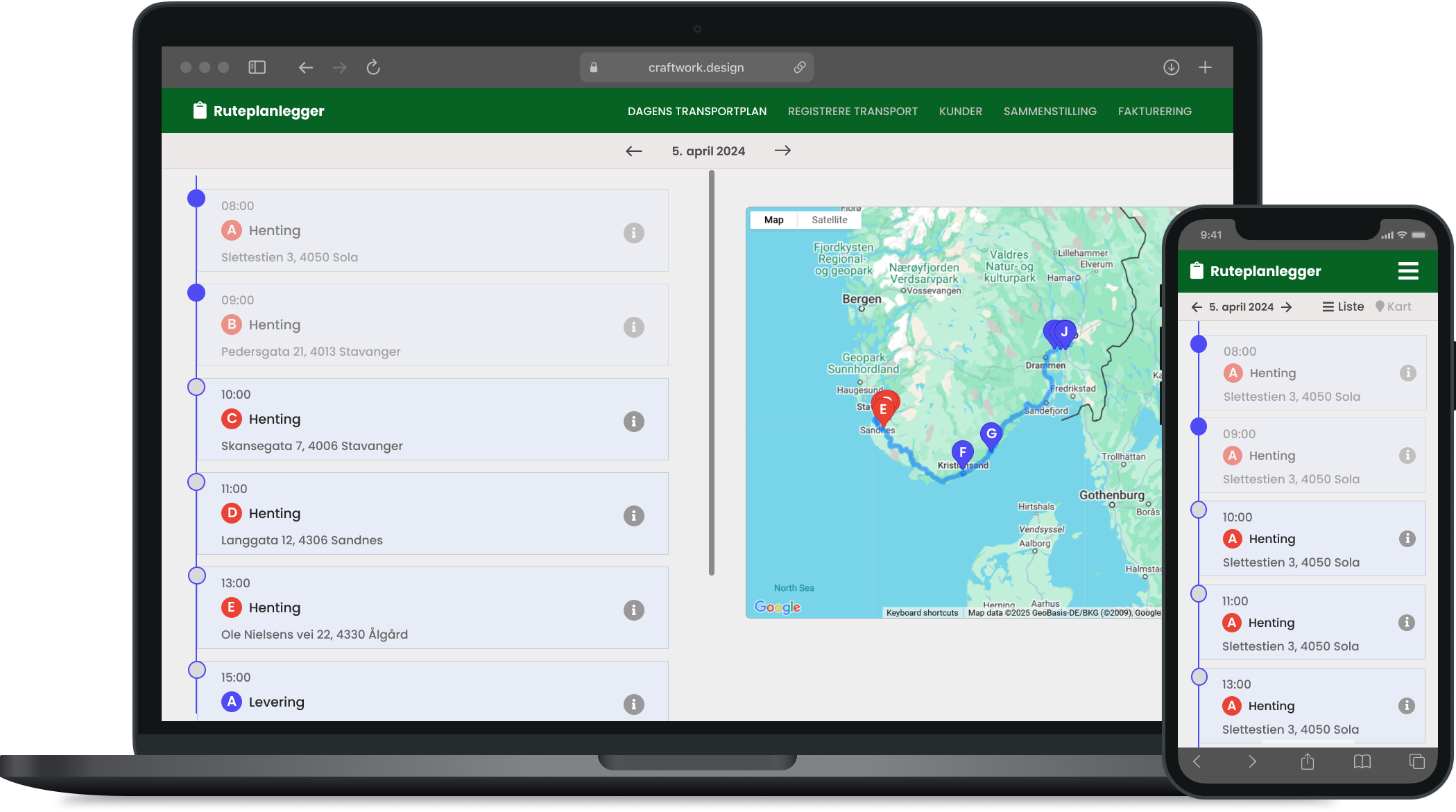Switch phone view to Liste
The image size is (1456, 812).
1343,306
